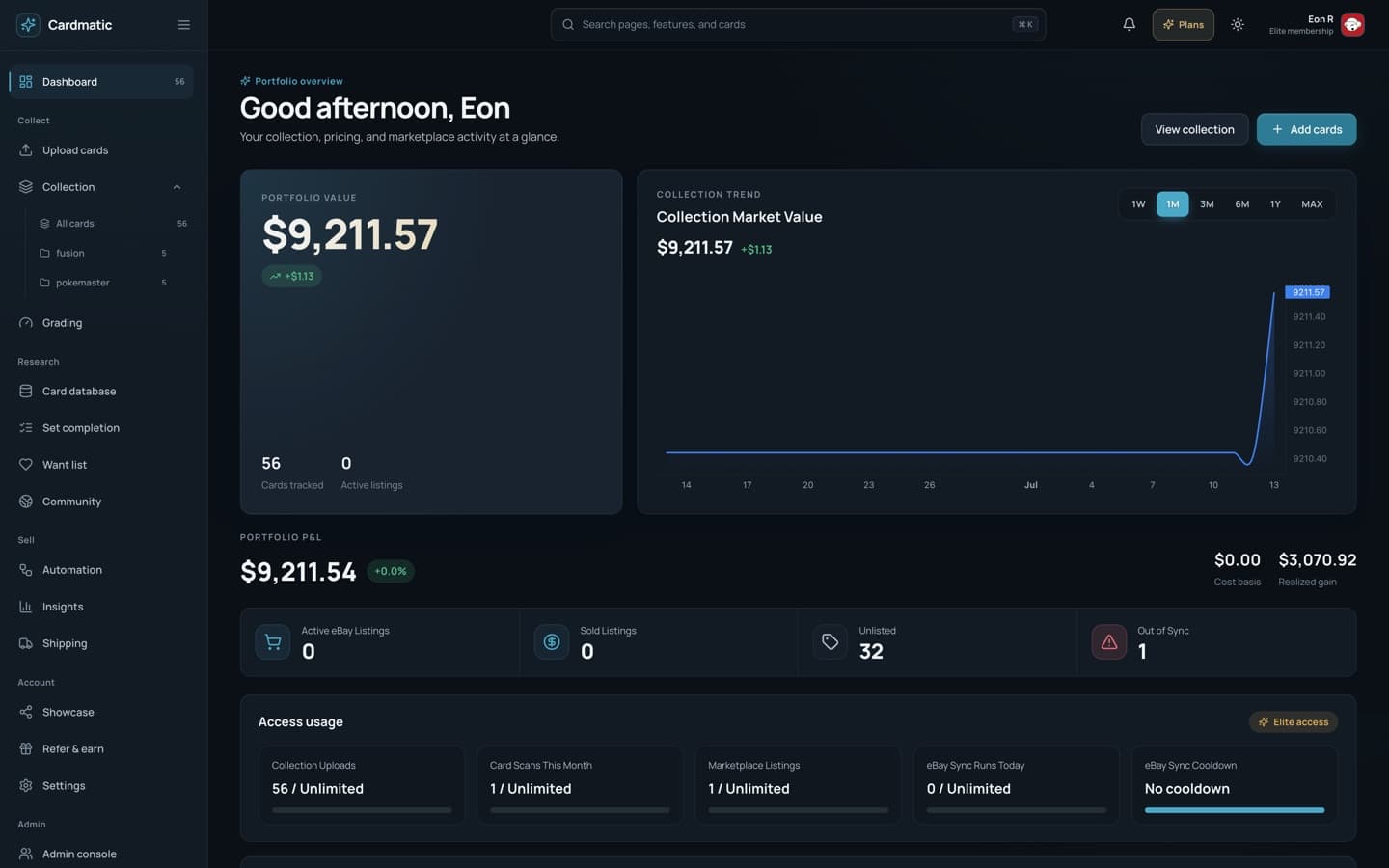The image size is (1389, 868).
Task: Click the Marketplace Listings usage card
Action: (798, 785)
